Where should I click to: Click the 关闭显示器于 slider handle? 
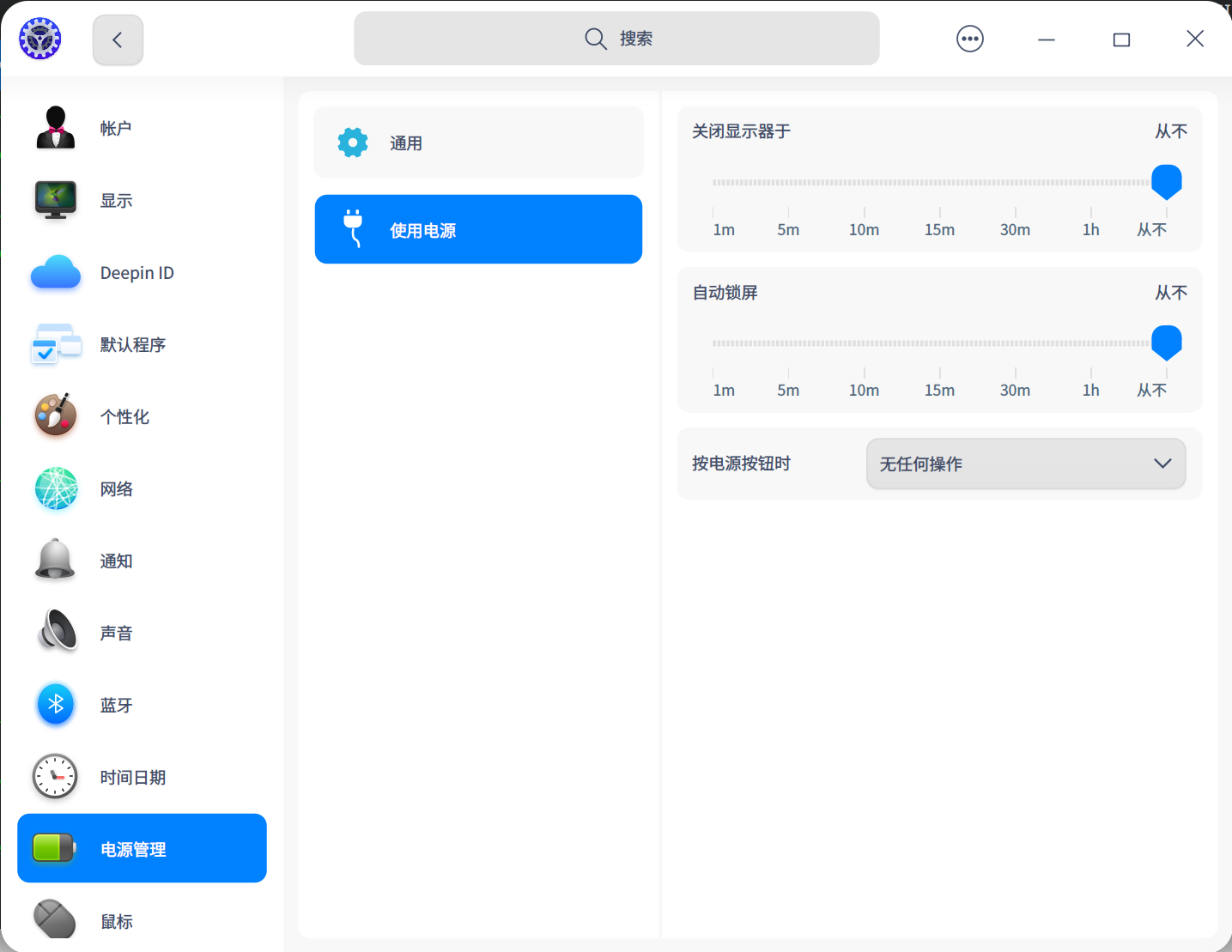(1167, 182)
